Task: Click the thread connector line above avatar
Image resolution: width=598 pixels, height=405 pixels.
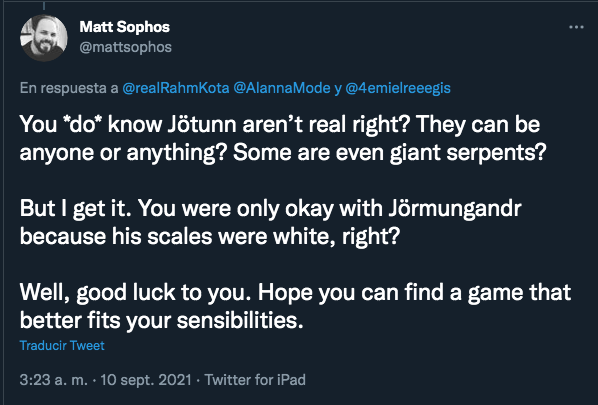Action: [44, 5]
